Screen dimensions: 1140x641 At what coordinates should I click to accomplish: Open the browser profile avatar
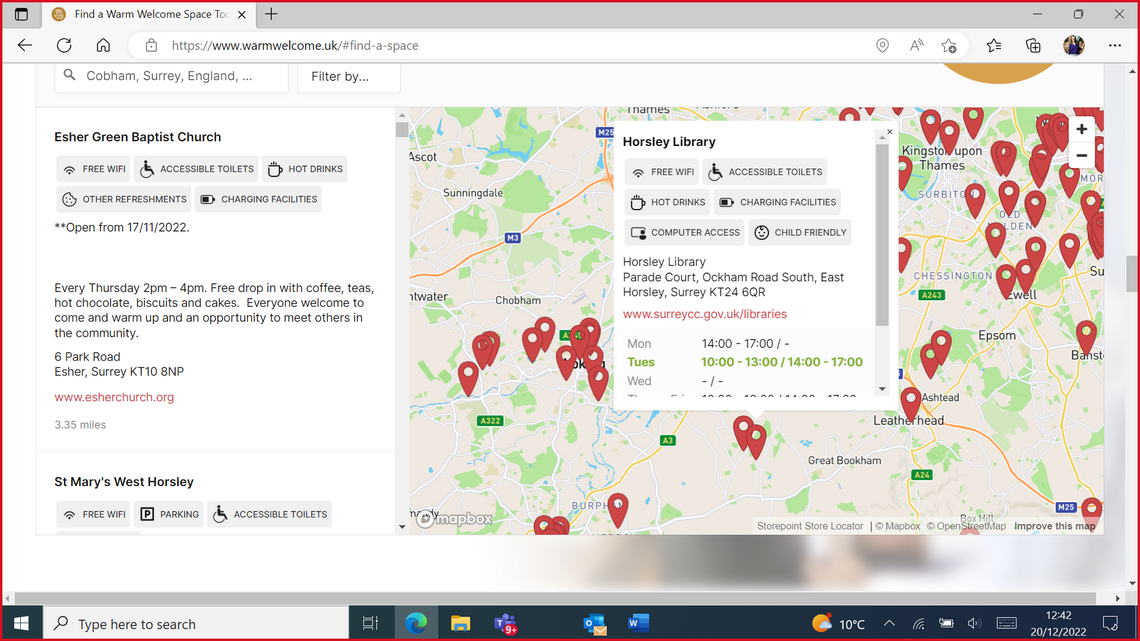pyautogui.click(x=1074, y=46)
